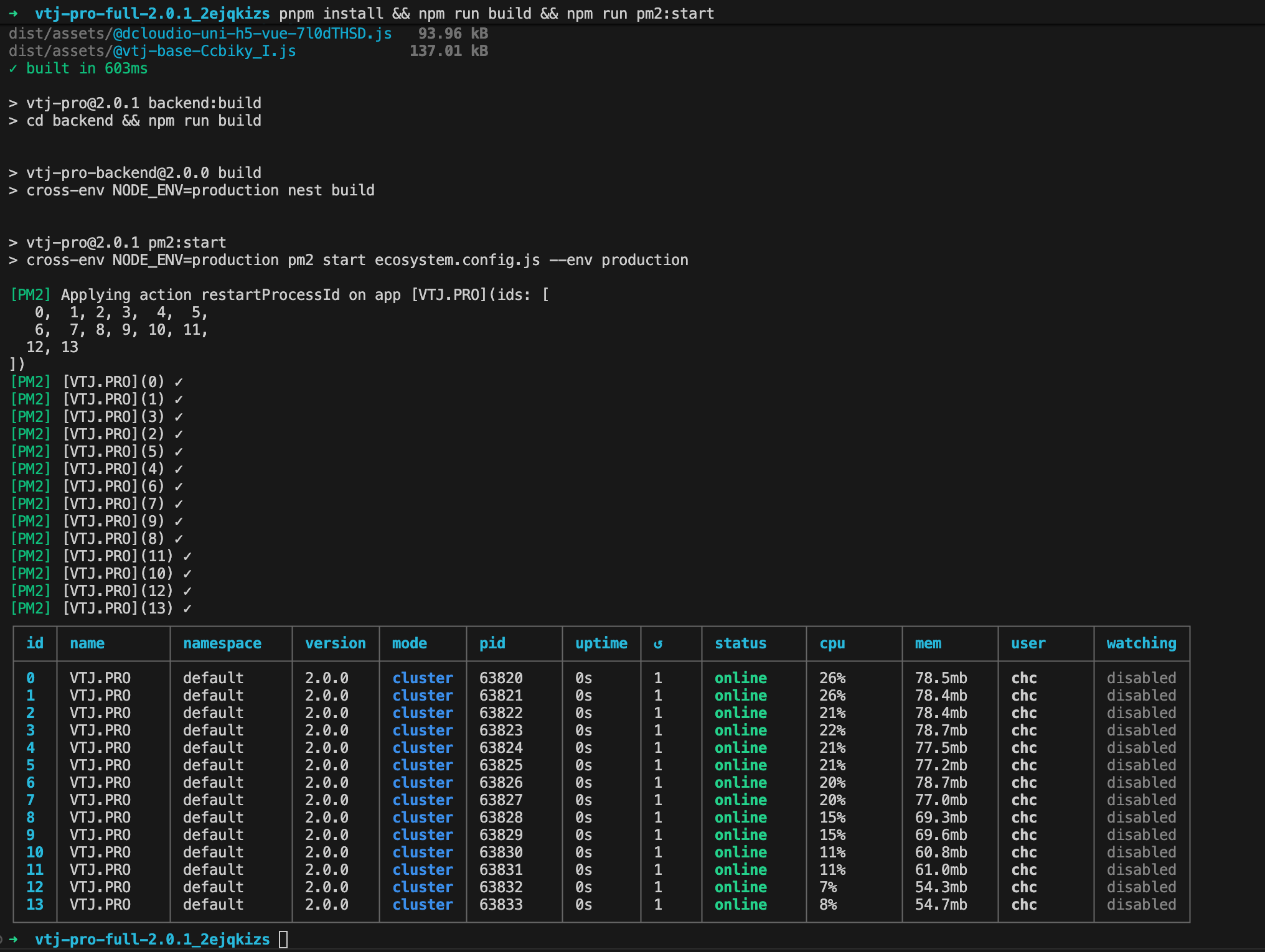Click the checkmark after [VTJ.PRO](13)
Viewport: 1265px width, 952px height.
(x=187, y=609)
